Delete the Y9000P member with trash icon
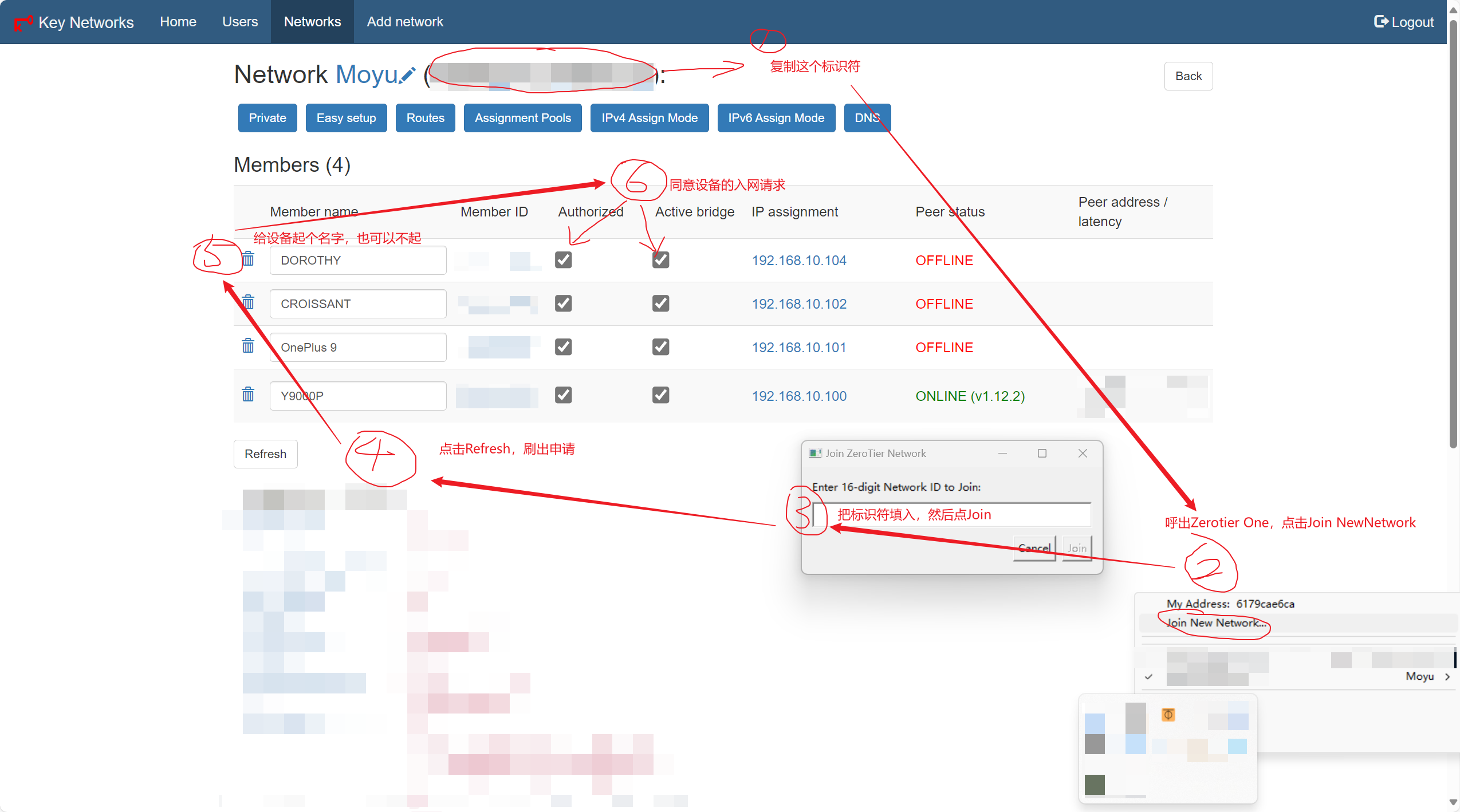The image size is (1460, 812). pyautogui.click(x=248, y=395)
